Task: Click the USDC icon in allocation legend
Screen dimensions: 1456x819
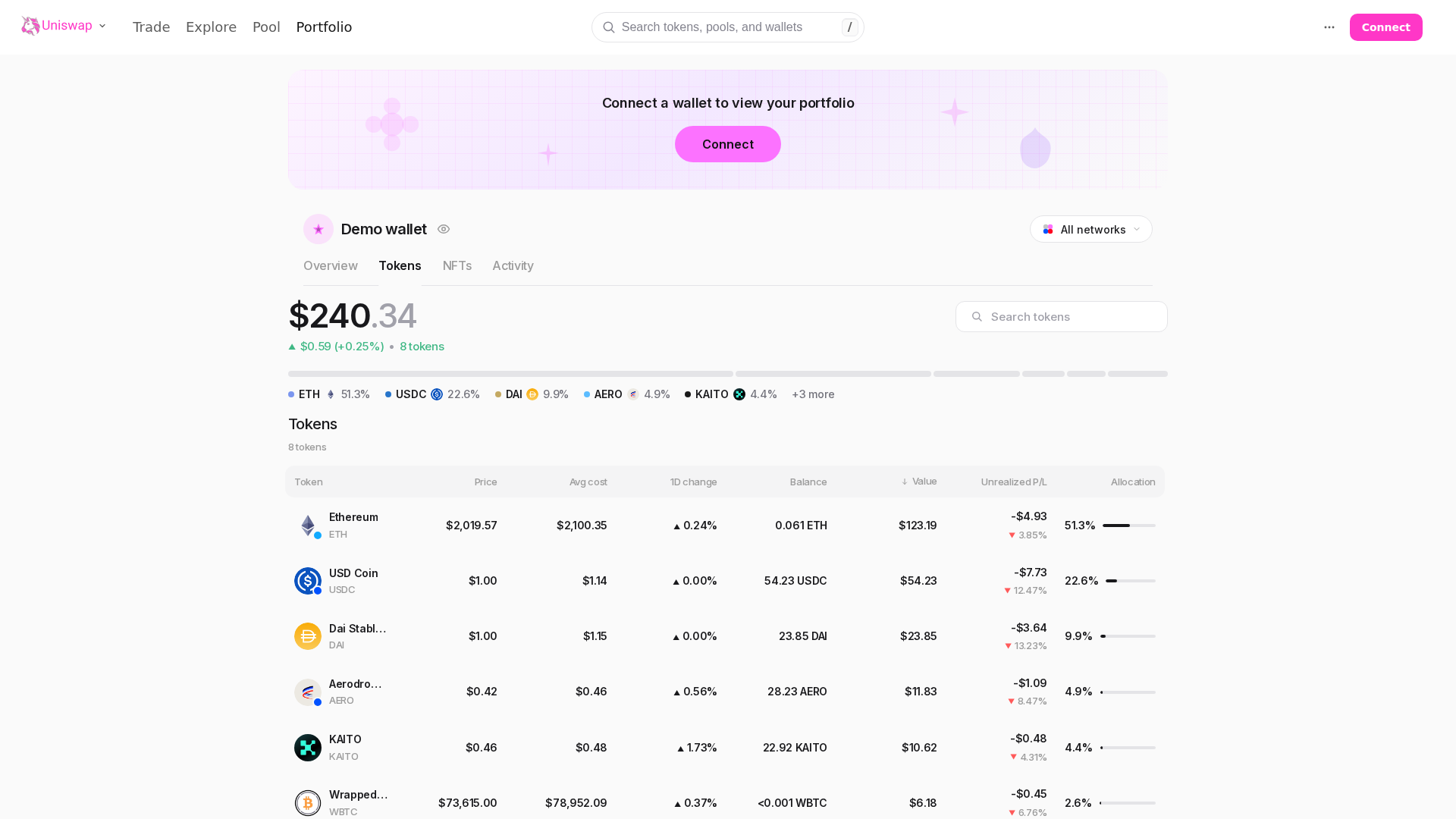Action: click(437, 394)
